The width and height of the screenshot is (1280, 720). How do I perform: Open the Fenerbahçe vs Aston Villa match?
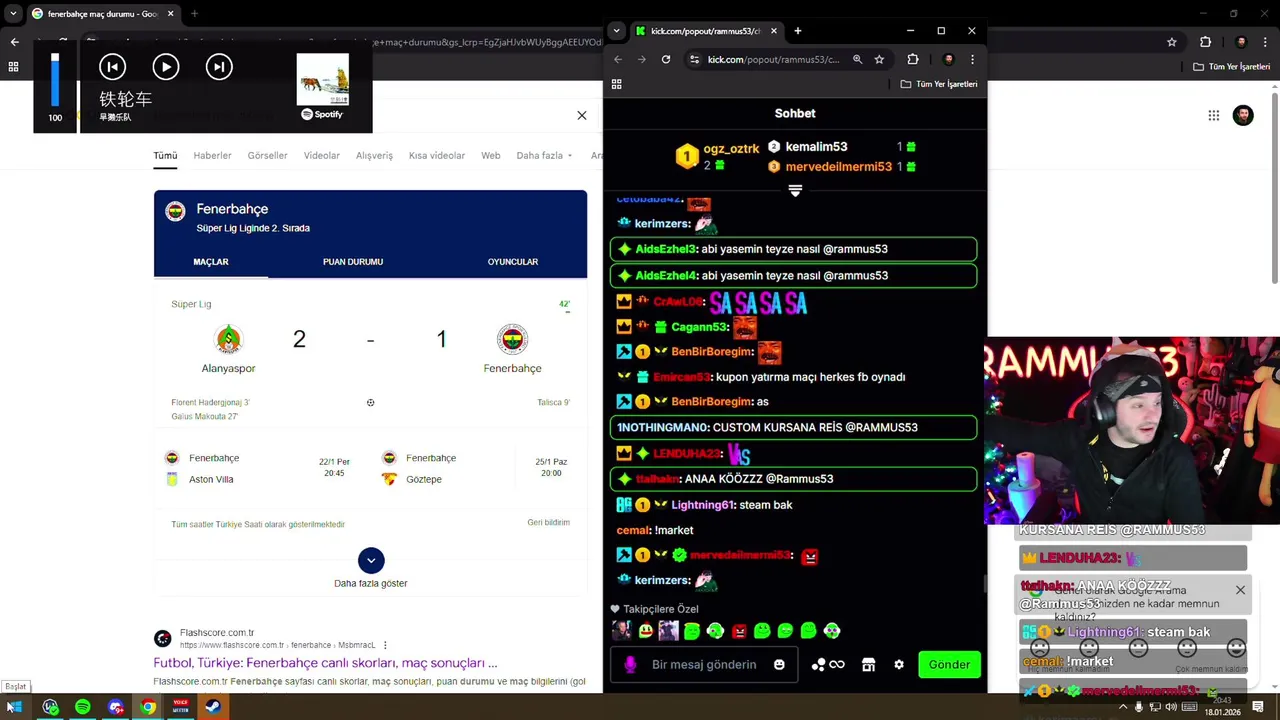pos(262,468)
